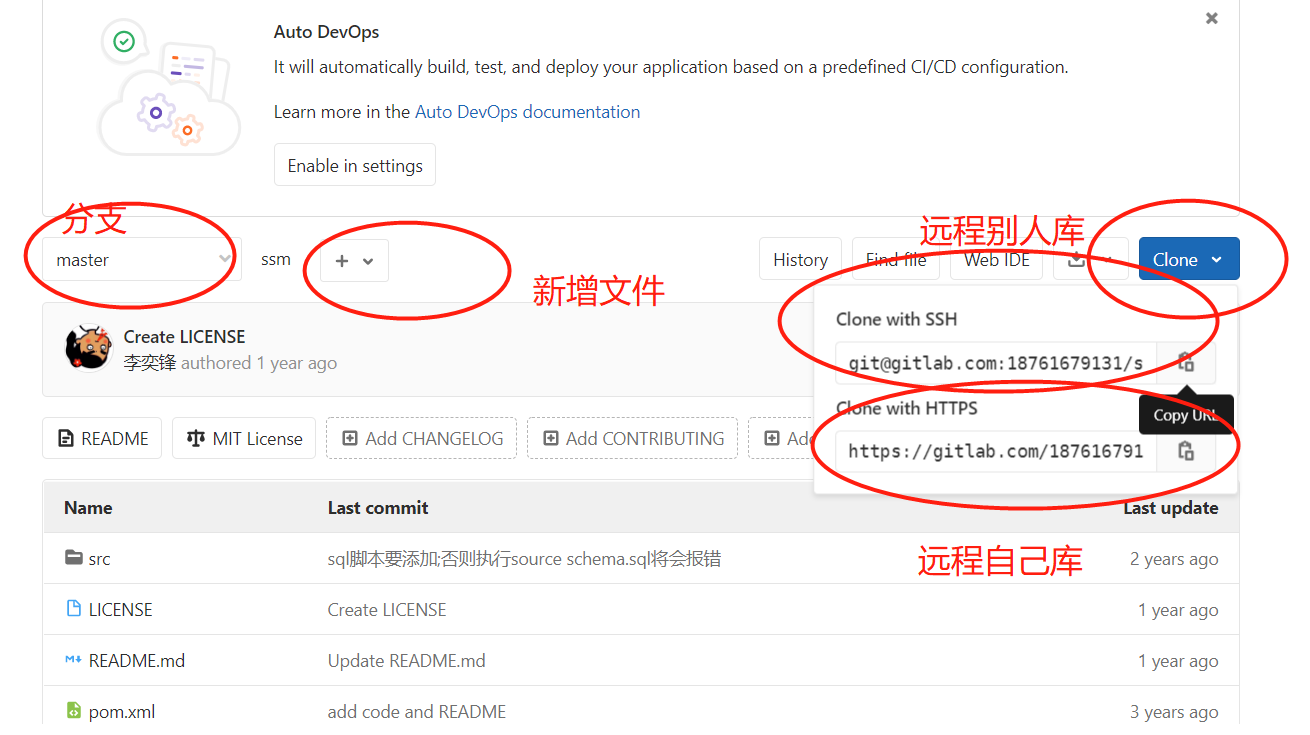Open the LICENSE row's Create LICENSE commit
Screen dimensions: 1310x735
387,610
